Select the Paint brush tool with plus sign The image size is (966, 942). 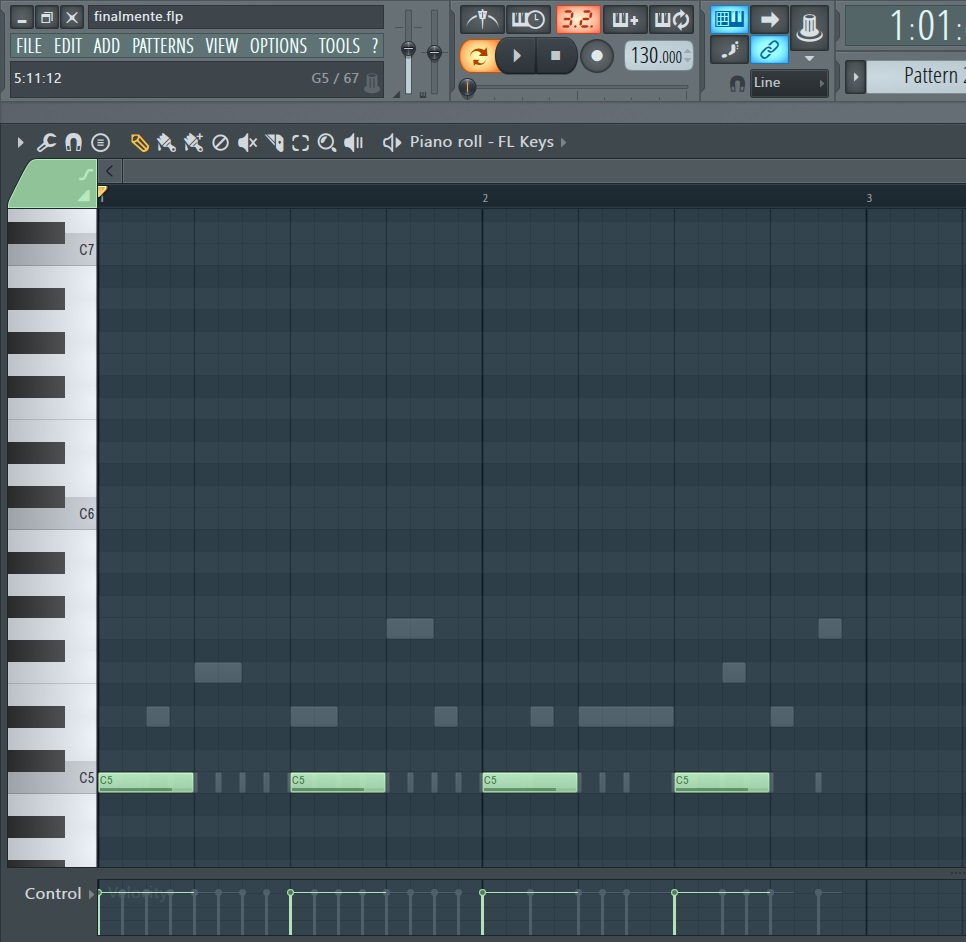193,143
